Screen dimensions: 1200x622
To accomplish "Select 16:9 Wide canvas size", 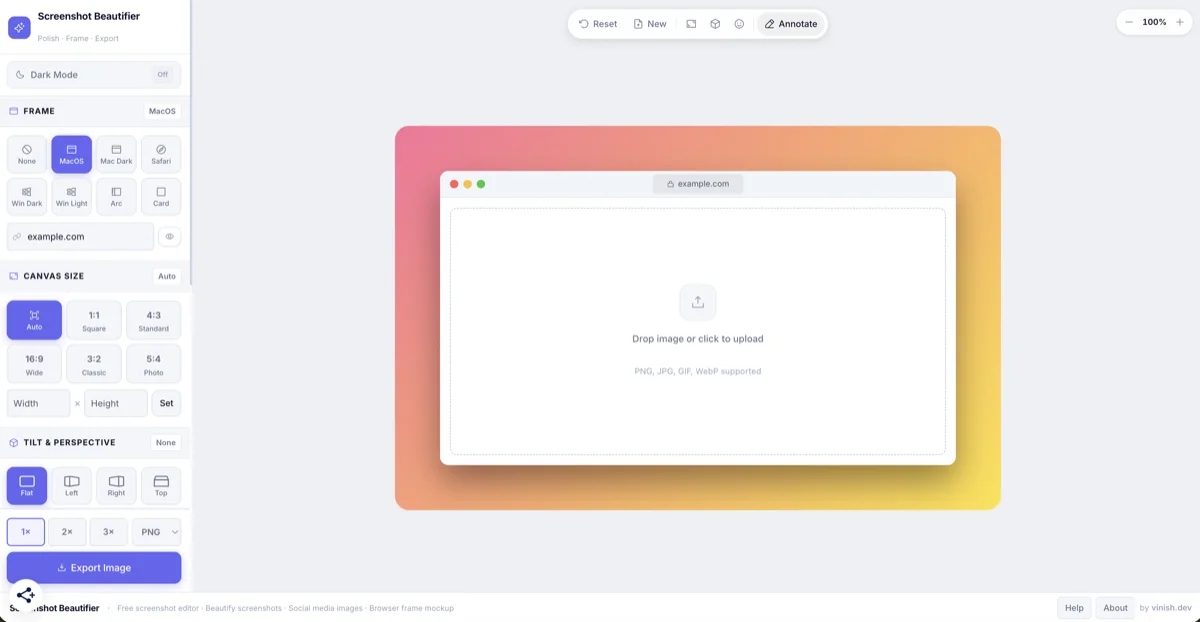I will pos(34,364).
